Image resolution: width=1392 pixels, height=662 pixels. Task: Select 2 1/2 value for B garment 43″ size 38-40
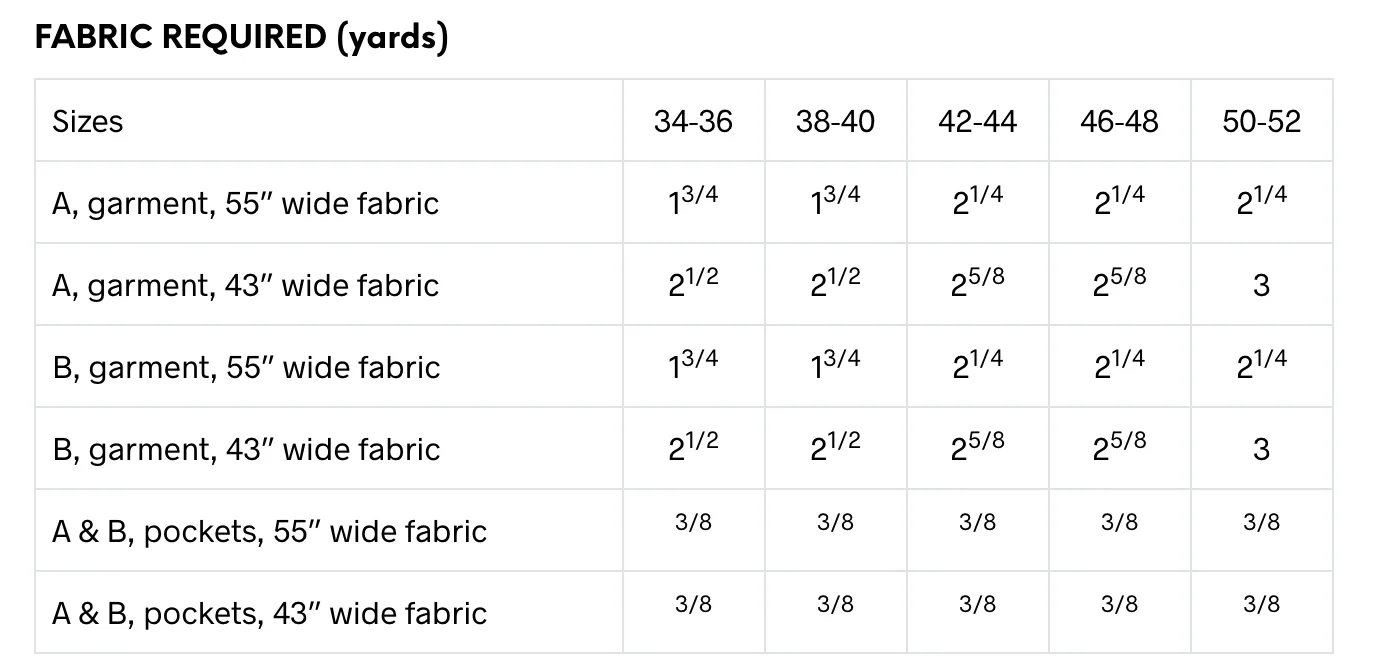click(x=835, y=446)
